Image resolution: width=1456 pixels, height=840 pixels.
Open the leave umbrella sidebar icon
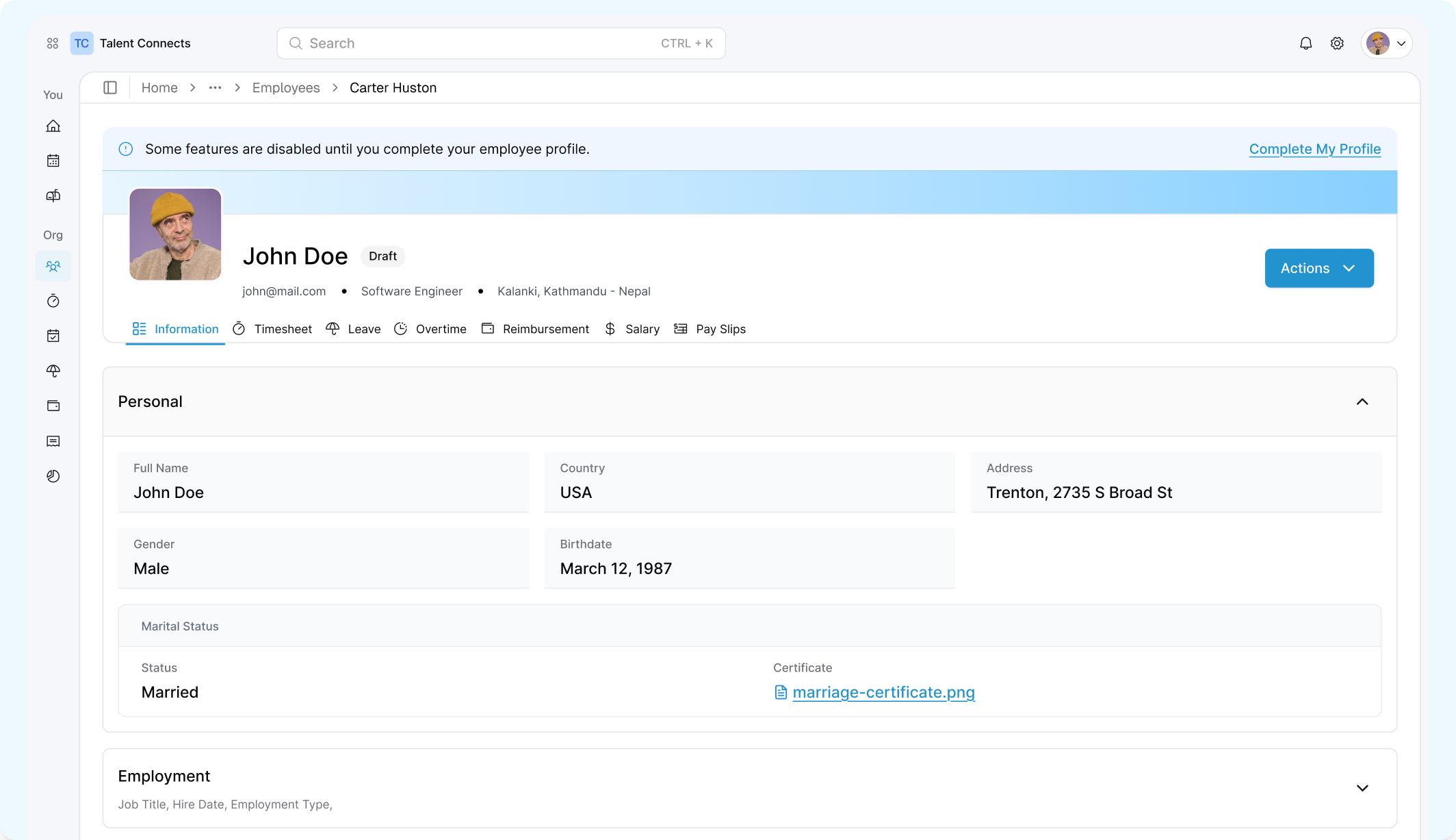[x=53, y=371]
